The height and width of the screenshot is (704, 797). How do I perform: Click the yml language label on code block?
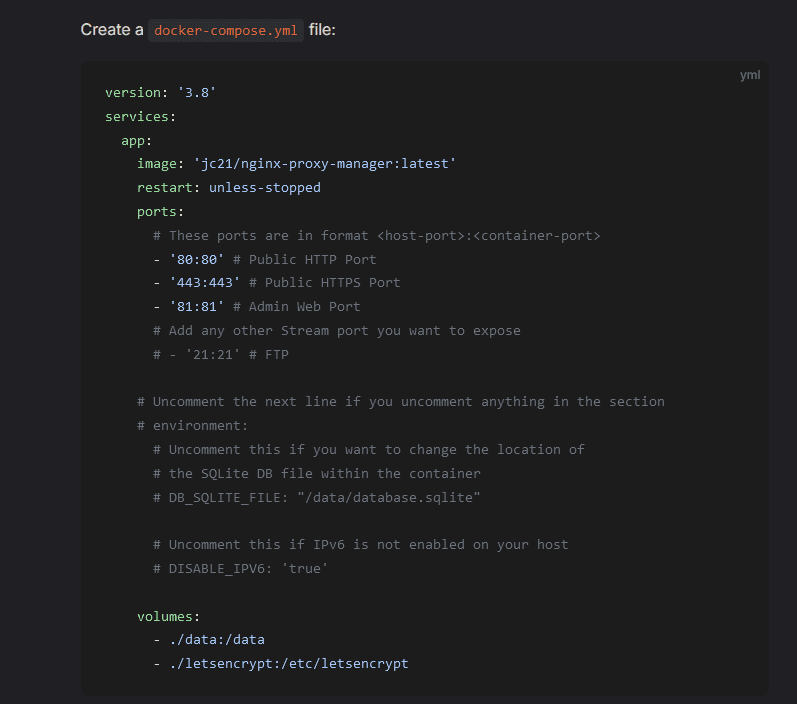750,75
